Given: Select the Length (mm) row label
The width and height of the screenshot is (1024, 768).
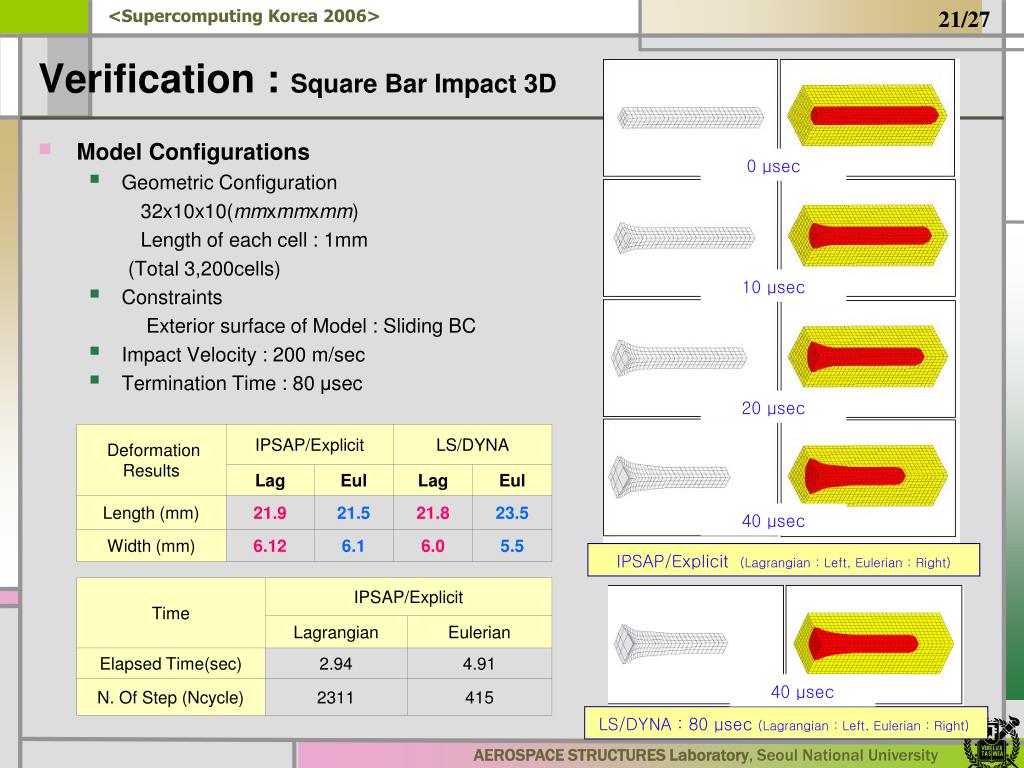Looking at the screenshot, I should [152, 513].
